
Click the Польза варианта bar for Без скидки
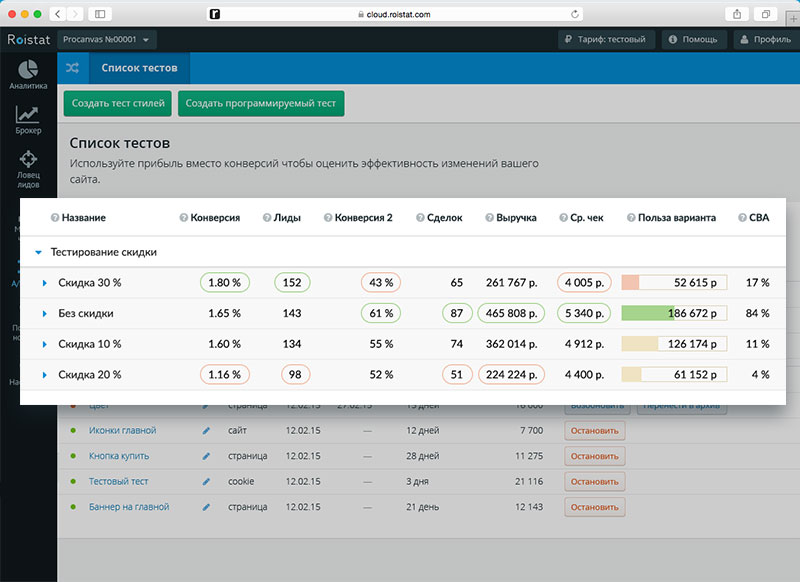coord(674,314)
